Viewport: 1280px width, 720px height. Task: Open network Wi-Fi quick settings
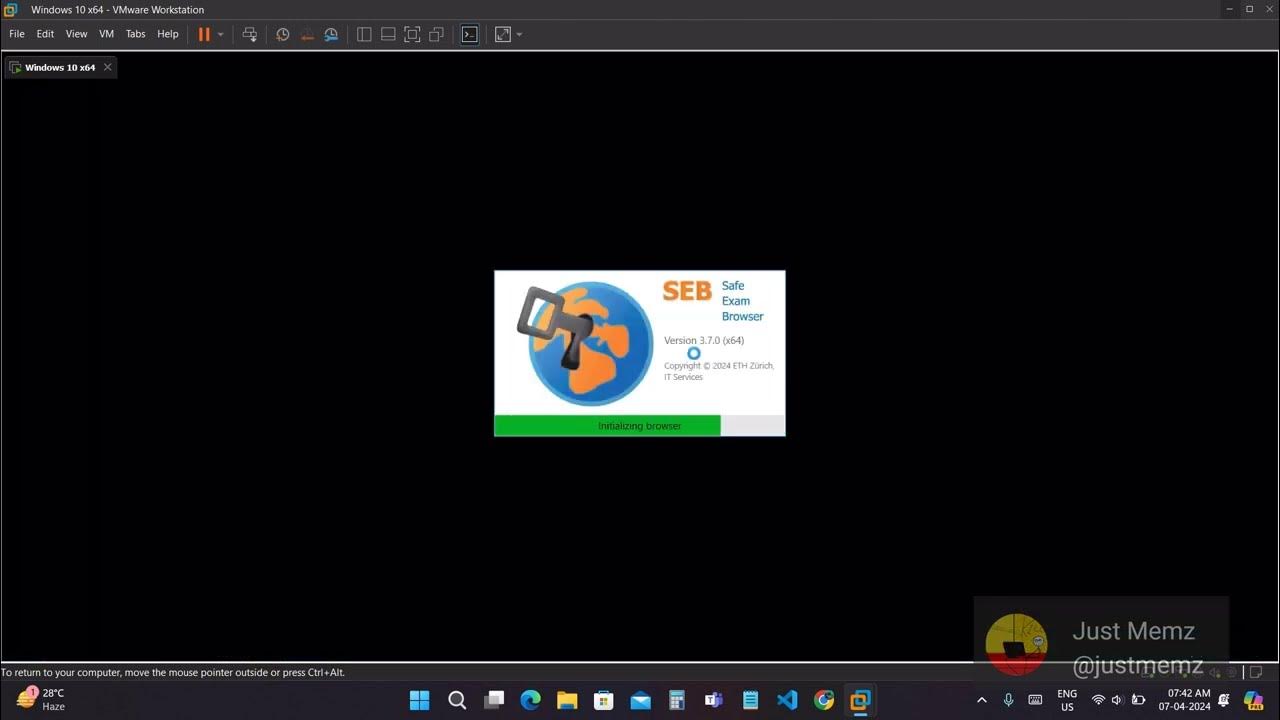pos(1098,700)
